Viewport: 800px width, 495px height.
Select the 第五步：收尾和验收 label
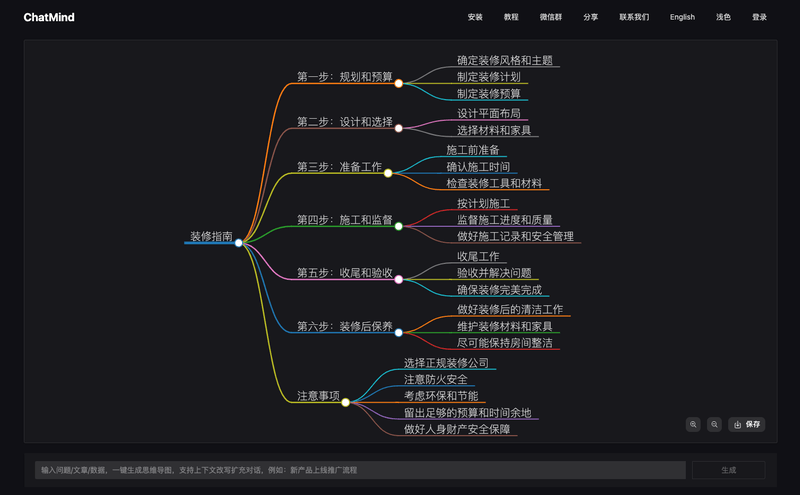click(x=345, y=273)
